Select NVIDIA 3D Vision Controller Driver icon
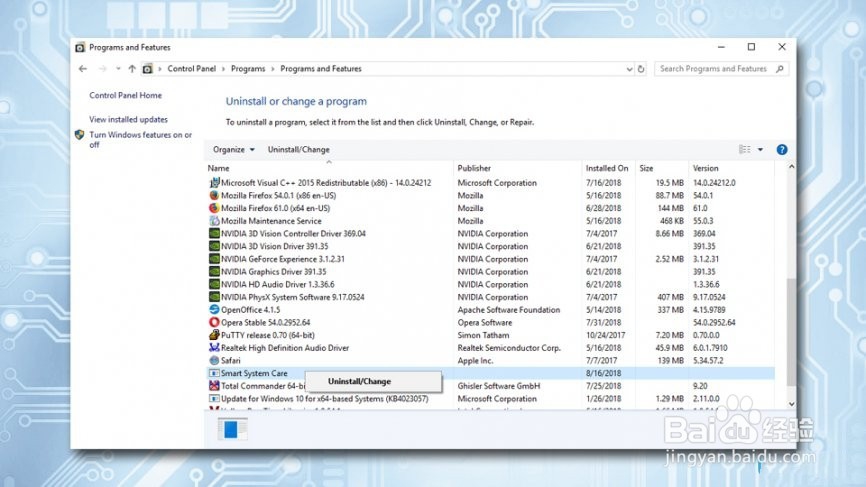Viewport: 866px width, 487px height. click(214, 233)
